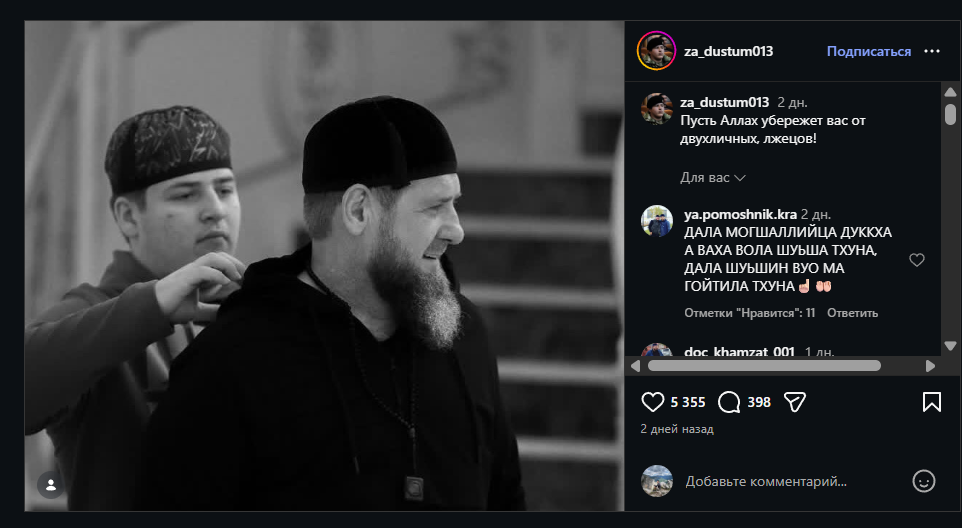This screenshot has width=962, height=528.
Task: Save post with bookmark icon
Action: tap(931, 402)
